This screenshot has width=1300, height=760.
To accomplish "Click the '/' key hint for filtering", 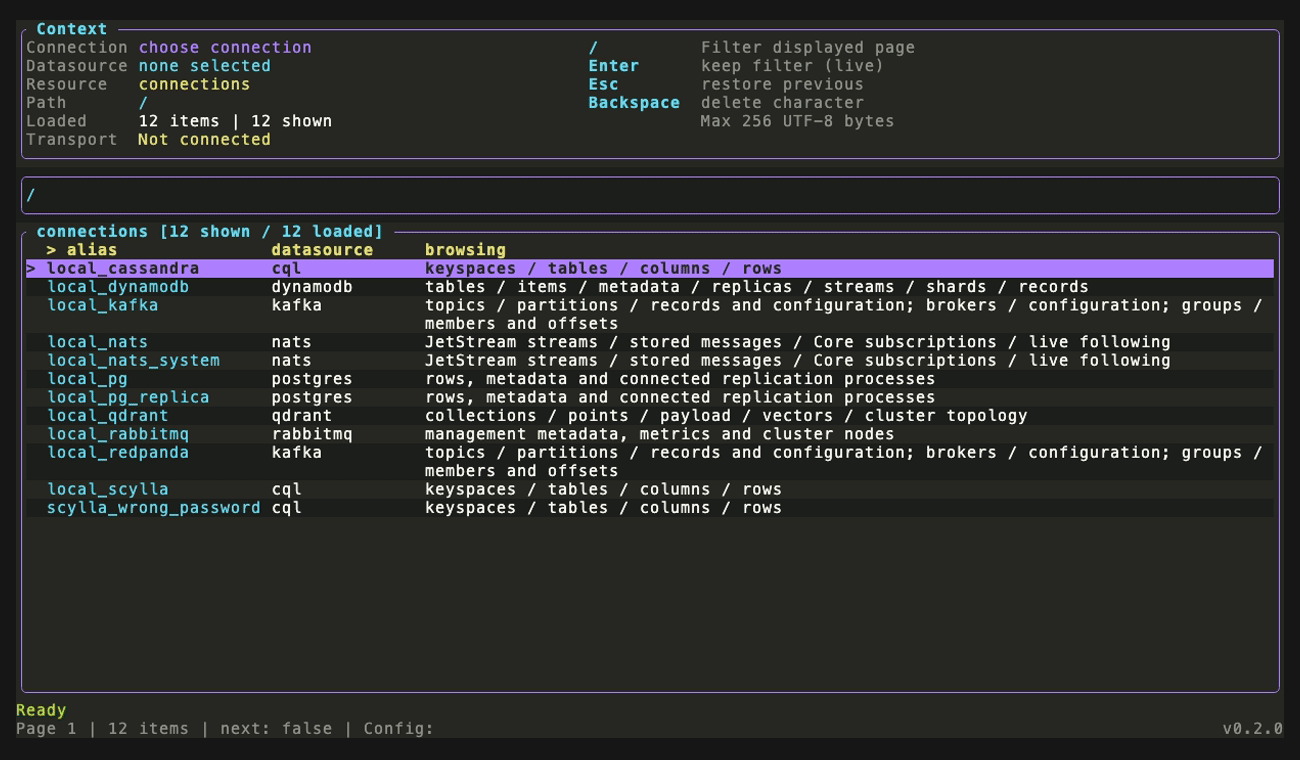I will [593, 47].
